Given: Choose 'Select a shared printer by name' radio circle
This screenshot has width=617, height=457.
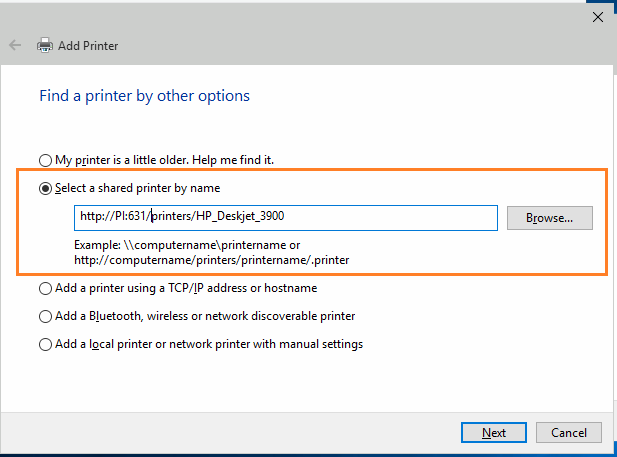Looking at the screenshot, I should pyautogui.click(x=45, y=188).
